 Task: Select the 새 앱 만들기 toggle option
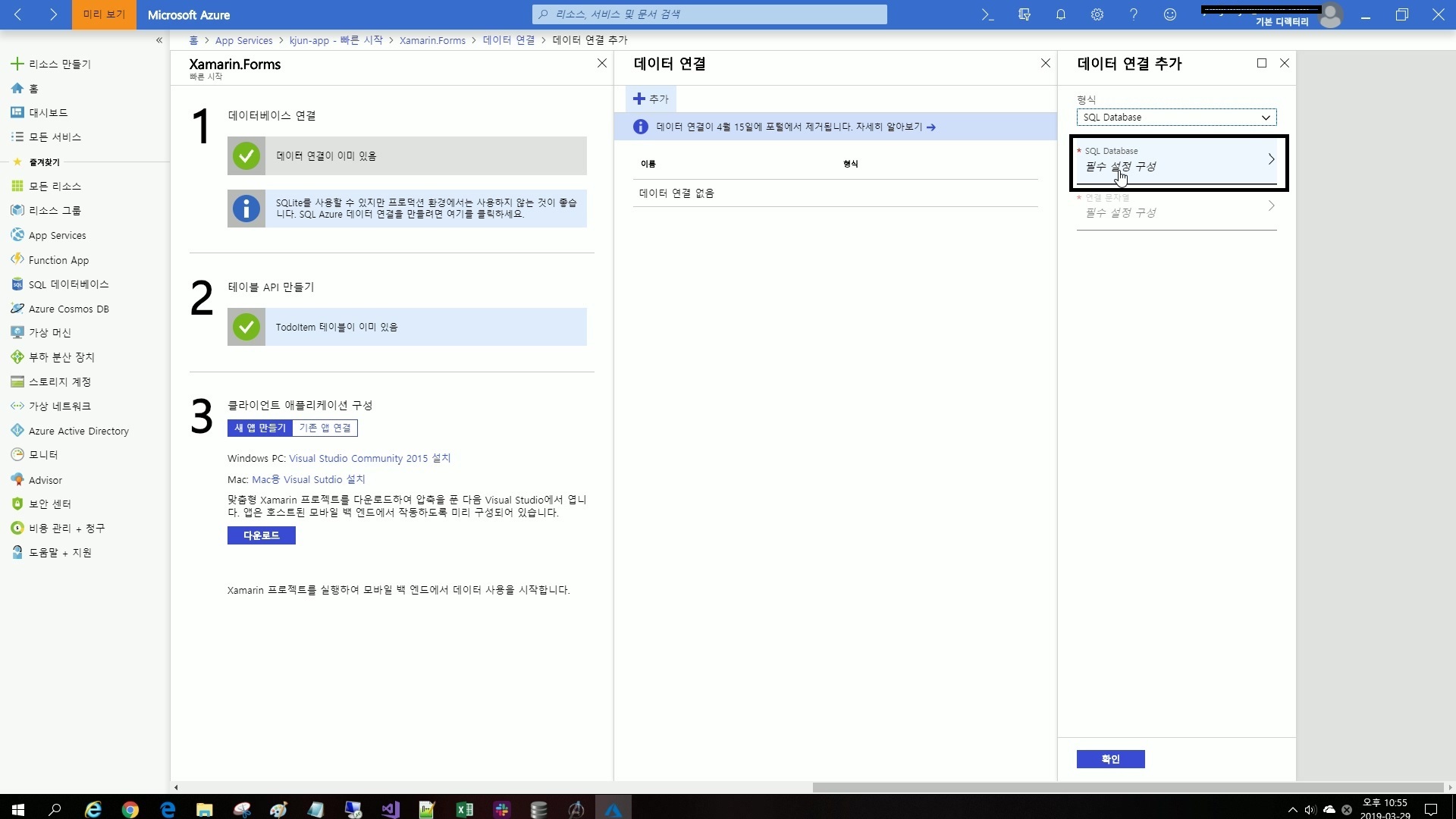[x=259, y=428]
